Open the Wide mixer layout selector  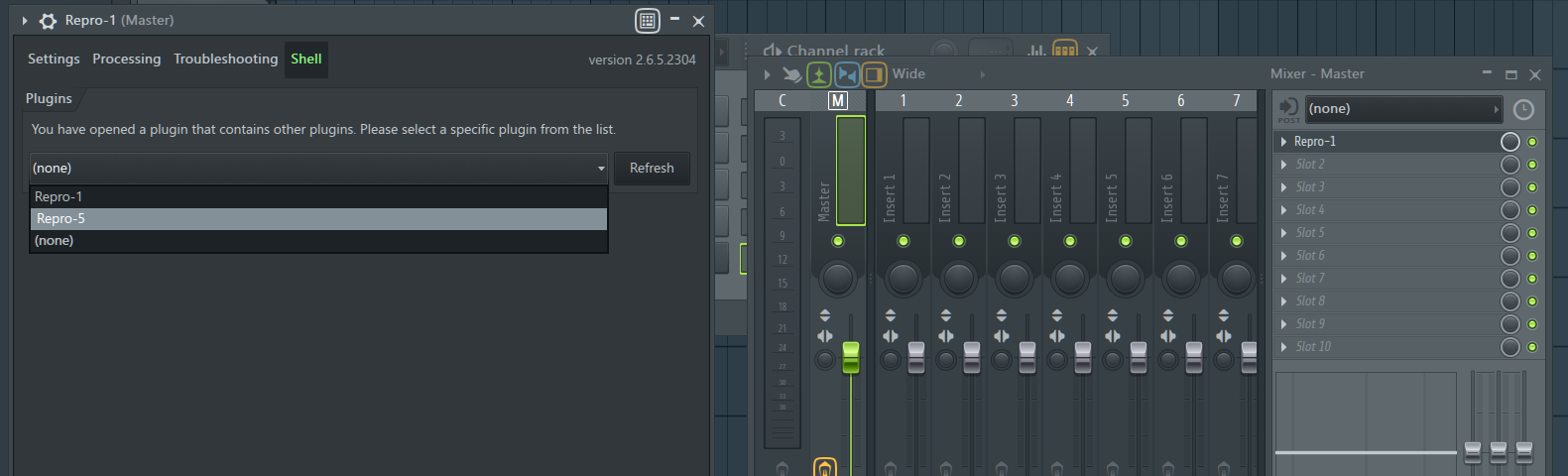pyautogui.click(x=938, y=74)
